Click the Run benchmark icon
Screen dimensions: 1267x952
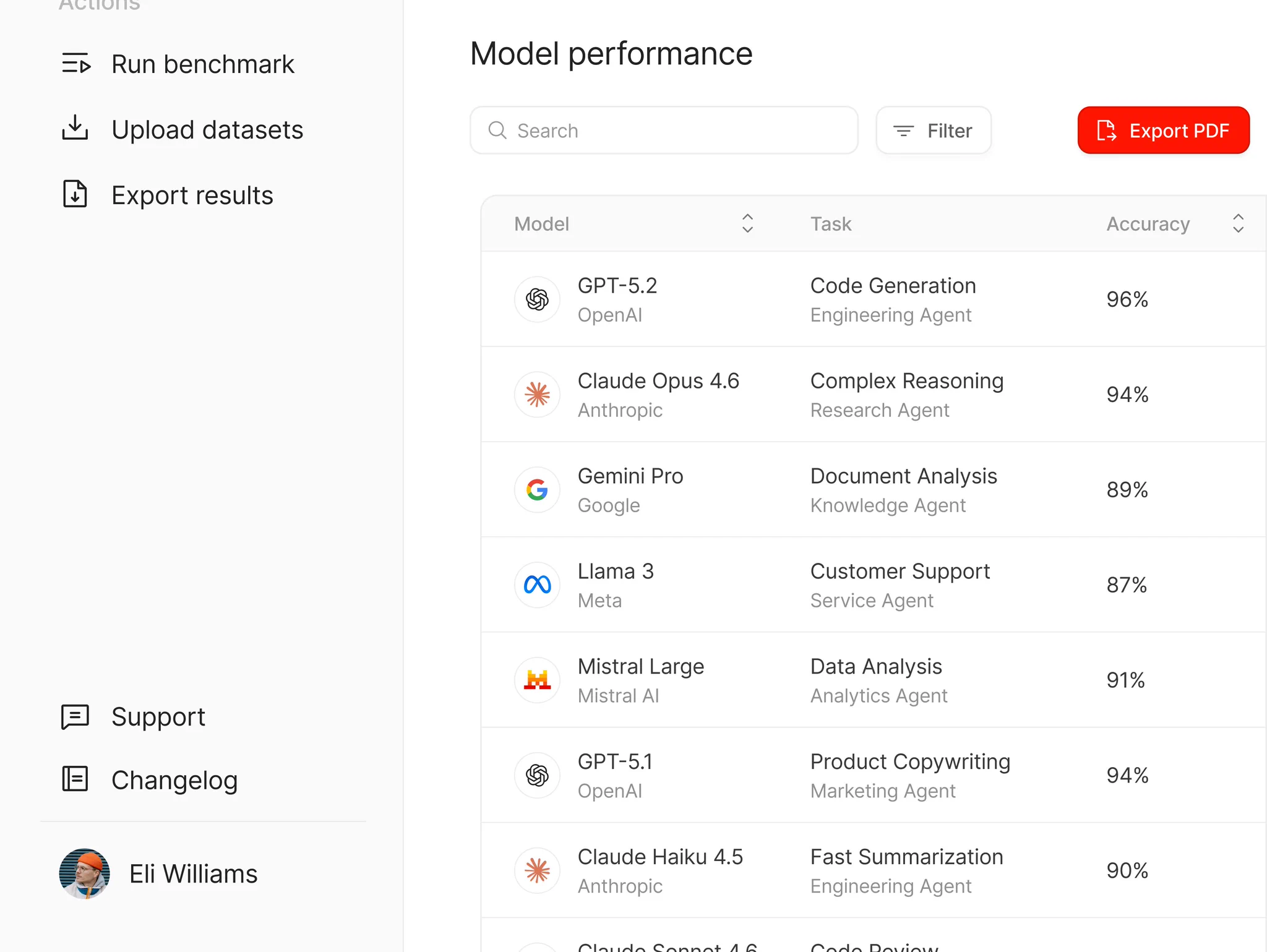tap(76, 64)
